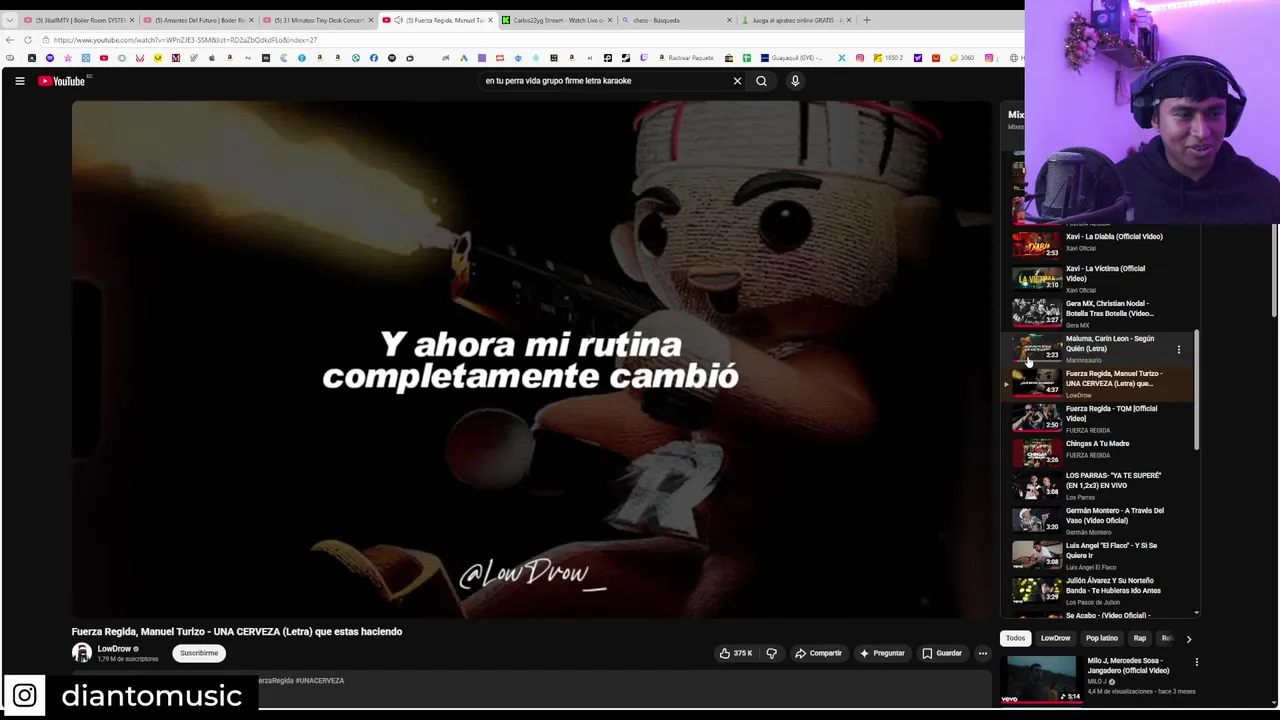Image resolution: width=1280 pixels, height=720 pixels.
Task: Close the chess - Búsqueda tab
Action: [x=729, y=20]
